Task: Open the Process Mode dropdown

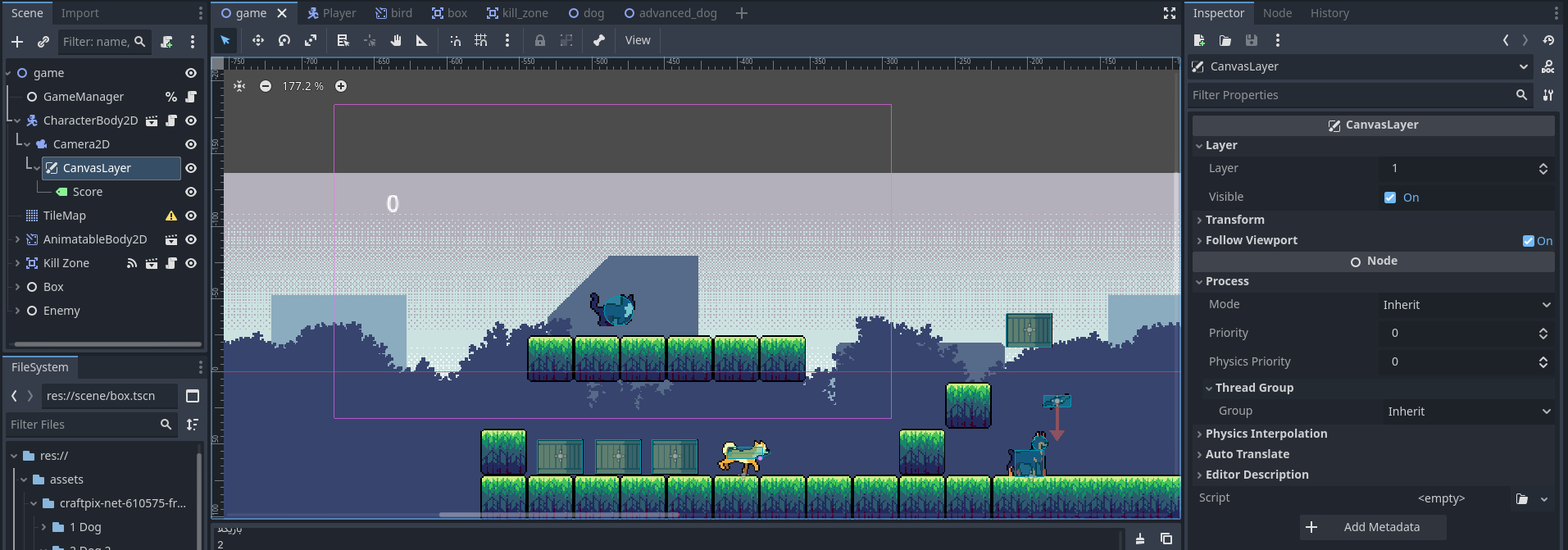Action: point(1466,305)
